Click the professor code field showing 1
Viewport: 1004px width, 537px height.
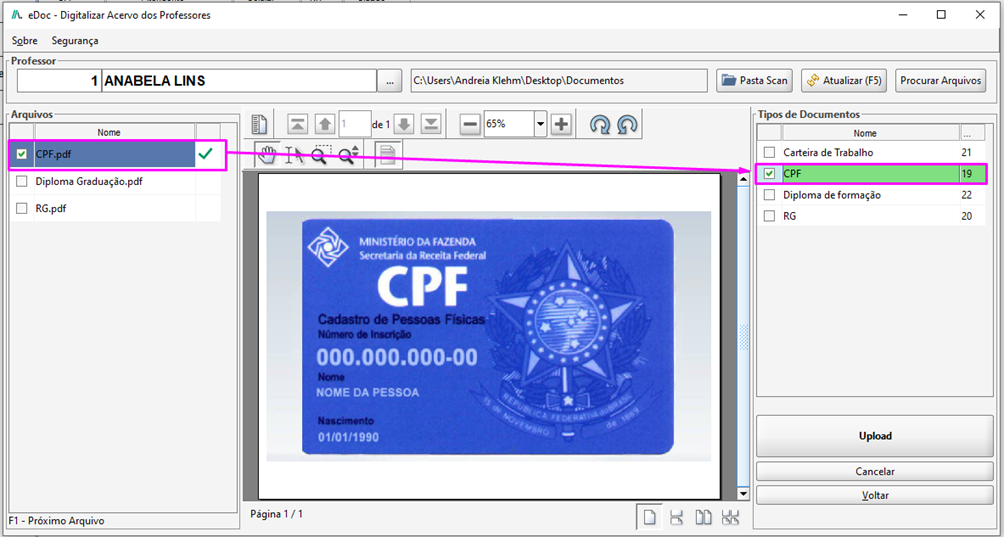59,81
